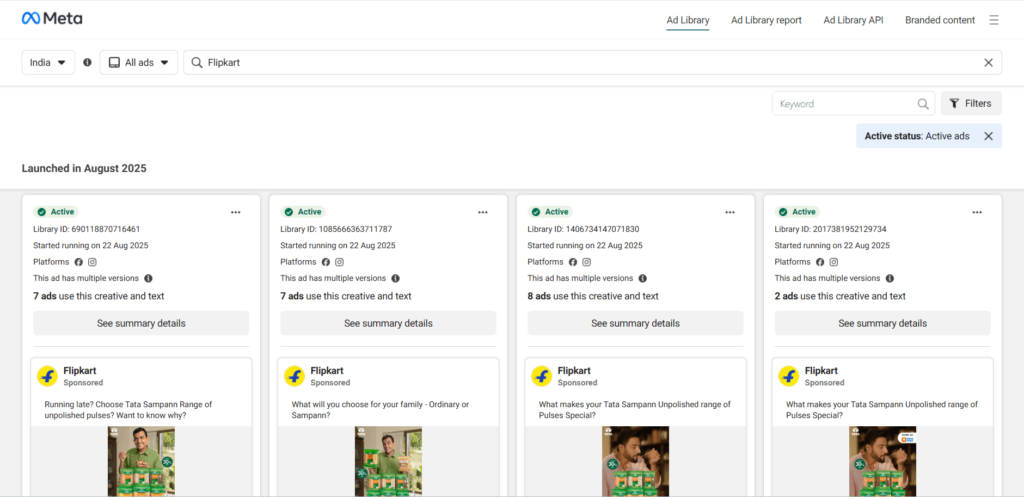See summary details for ad 1085666363711787
The width and height of the screenshot is (1024, 497).
pyautogui.click(x=389, y=323)
